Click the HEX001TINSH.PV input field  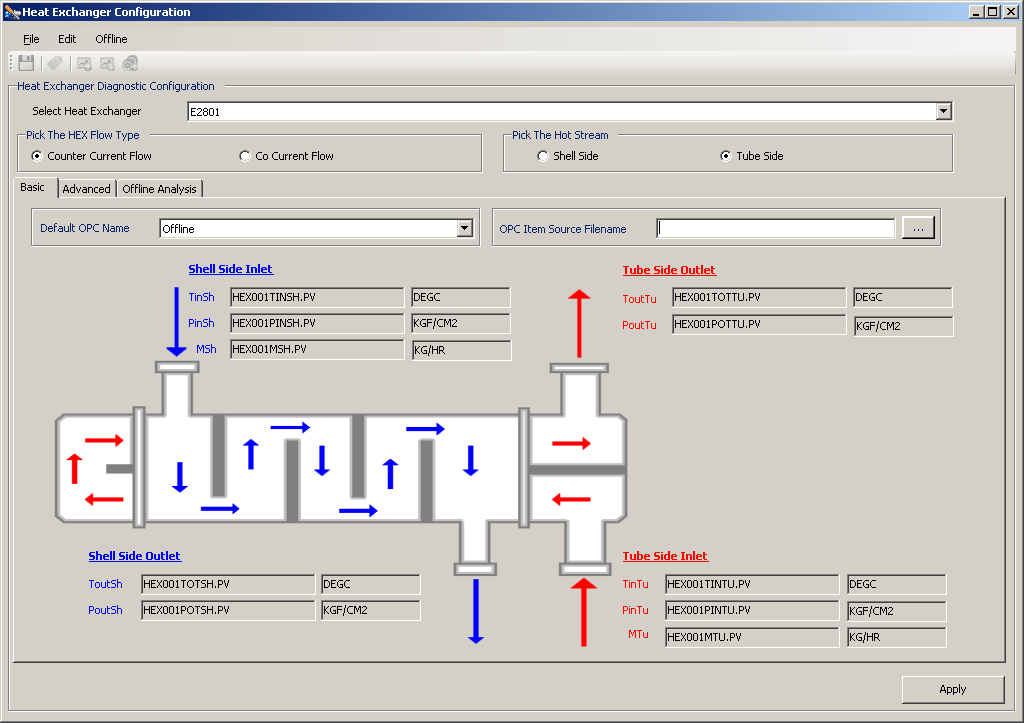pos(316,297)
